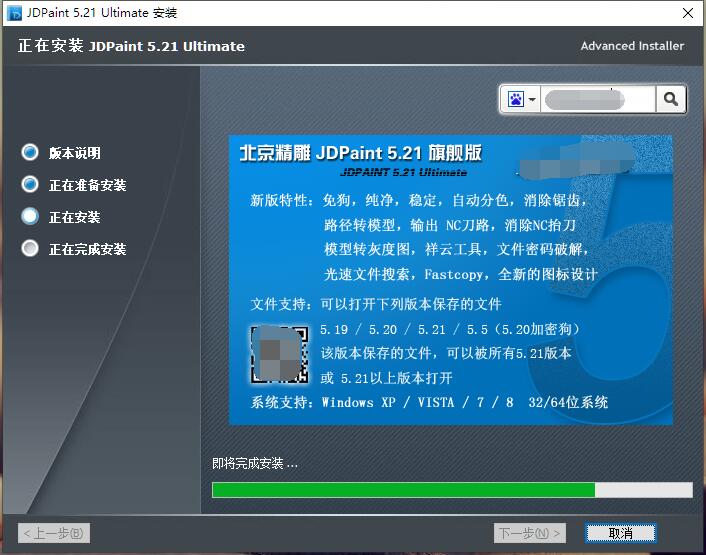Select the 正在安装 step bullet
Viewport: 706px width, 555px height.
[x=30, y=217]
